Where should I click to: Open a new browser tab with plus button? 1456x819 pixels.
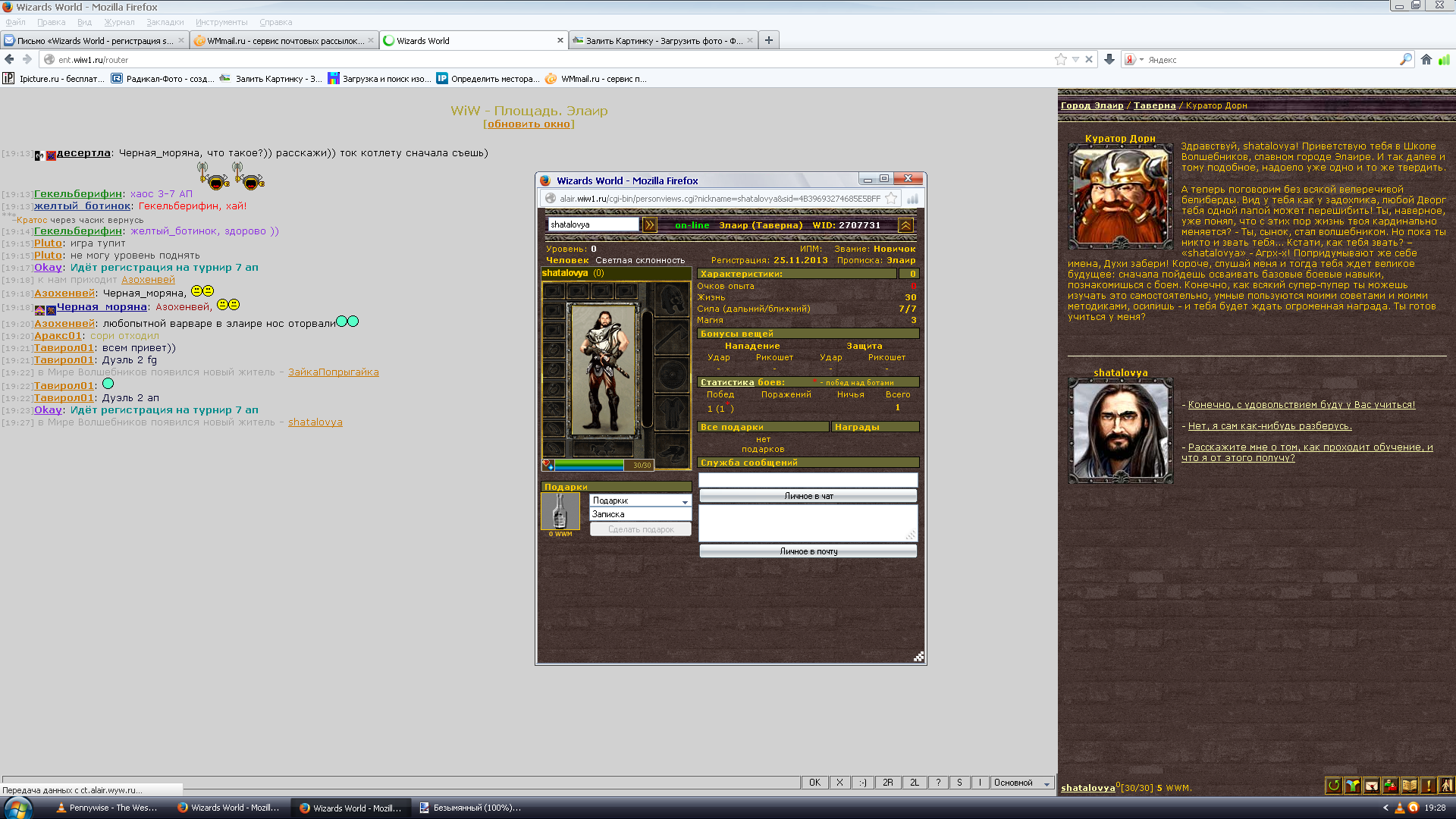click(x=769, y=40)
